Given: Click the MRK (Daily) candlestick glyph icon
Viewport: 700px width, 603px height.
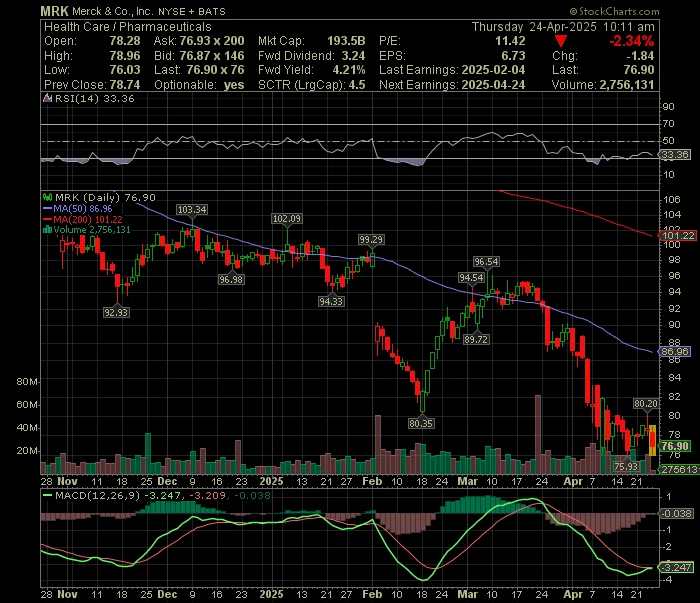Looking at the screenshot, I should [x=47, y=197].
